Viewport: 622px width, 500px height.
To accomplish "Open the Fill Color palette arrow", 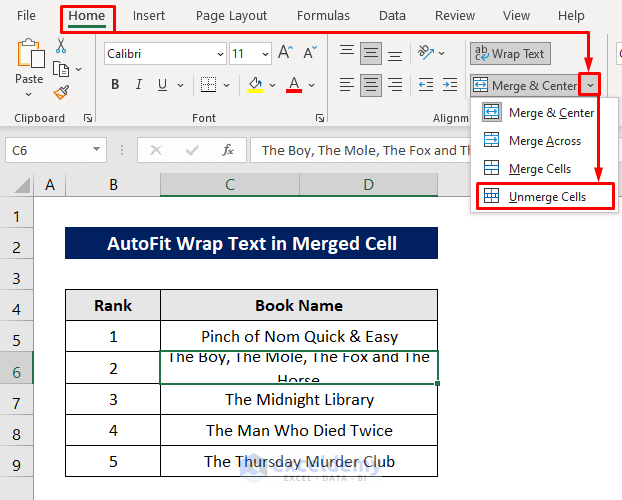I will [273, 85].
